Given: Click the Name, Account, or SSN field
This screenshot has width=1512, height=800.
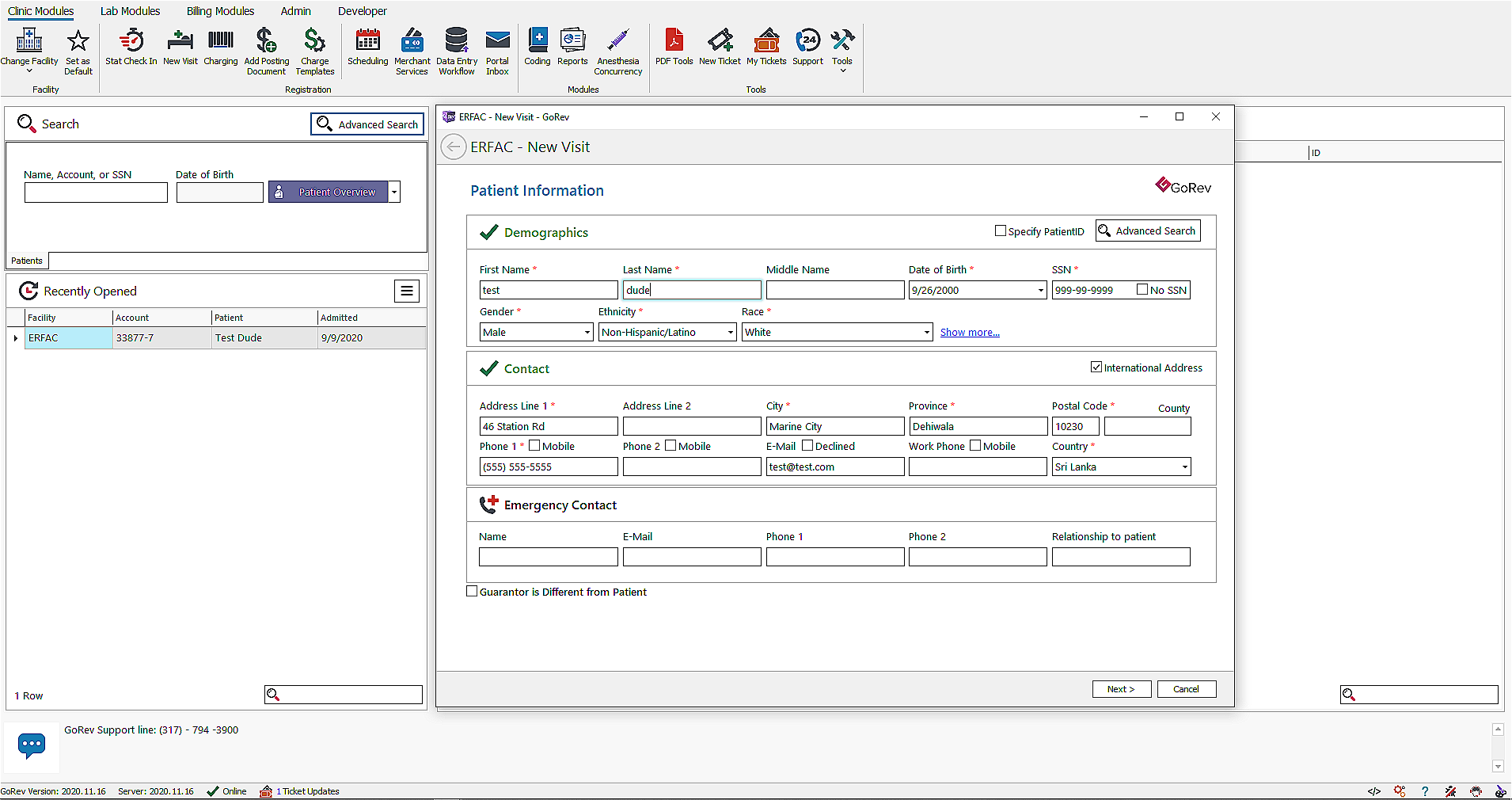Looking at the screenshot, I should [x=96, y=192].
